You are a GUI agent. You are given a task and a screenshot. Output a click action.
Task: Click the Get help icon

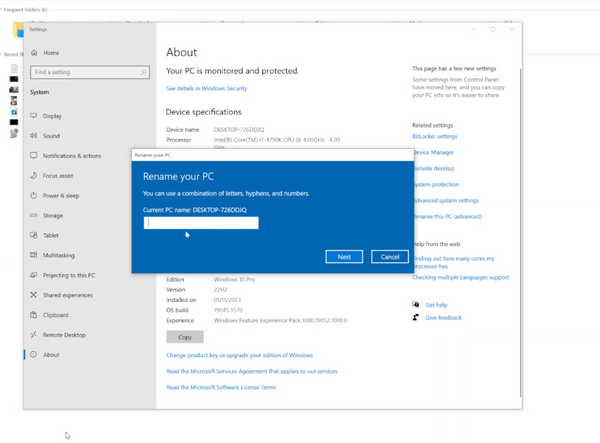click(416, 305)
